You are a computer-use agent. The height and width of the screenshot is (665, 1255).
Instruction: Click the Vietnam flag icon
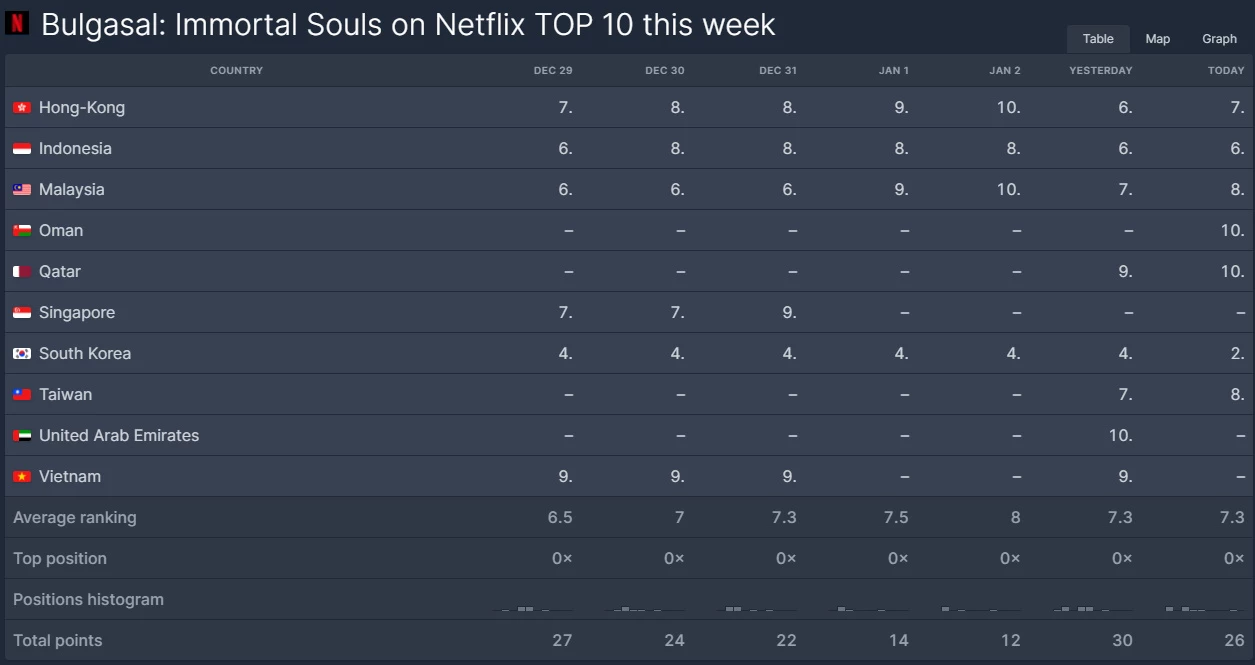click(x=22, y=477)
